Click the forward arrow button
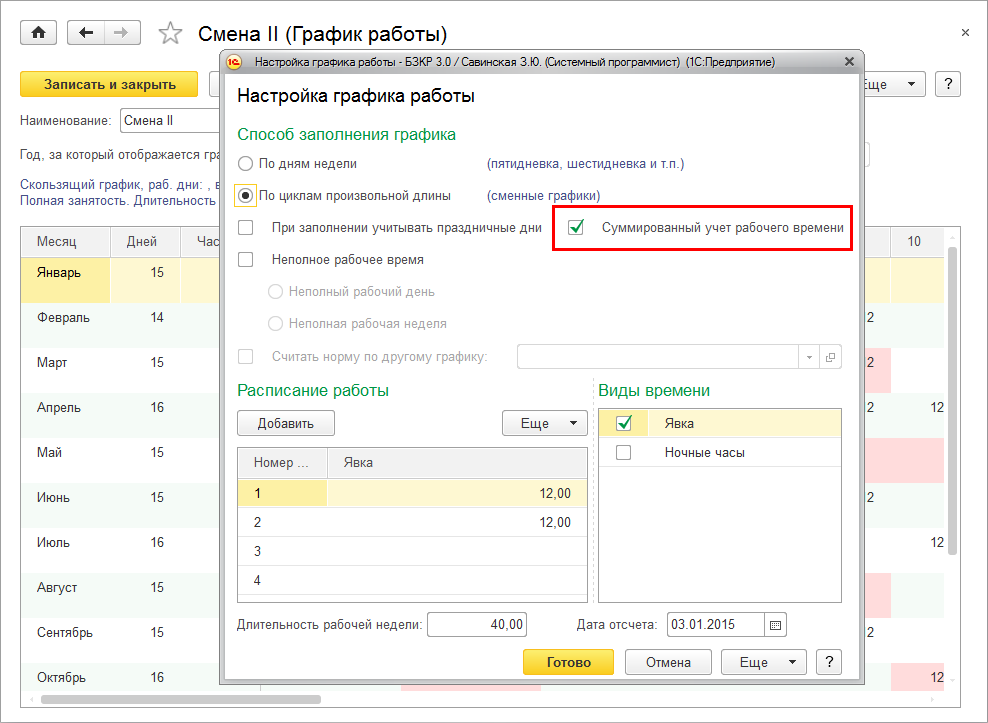The height and width of the screenshot is (723, 988). (120, 33)
